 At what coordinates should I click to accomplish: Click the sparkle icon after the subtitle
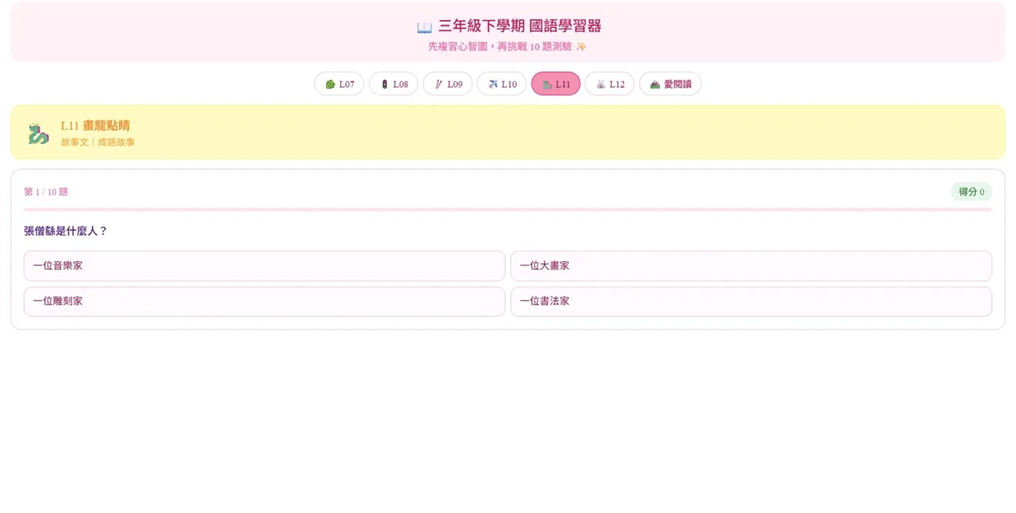(581, 47)
